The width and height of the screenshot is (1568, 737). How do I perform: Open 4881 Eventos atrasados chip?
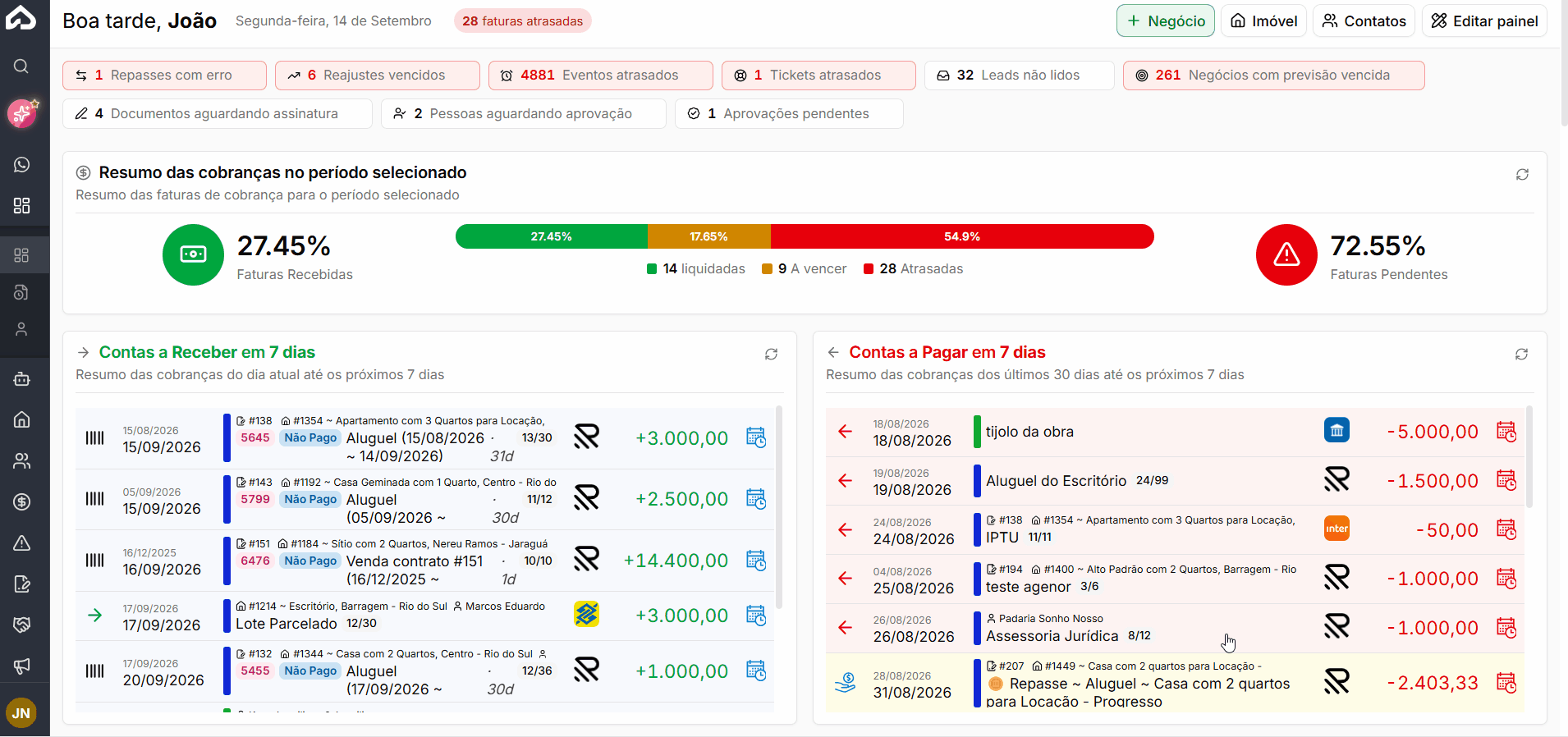point(601,76)
